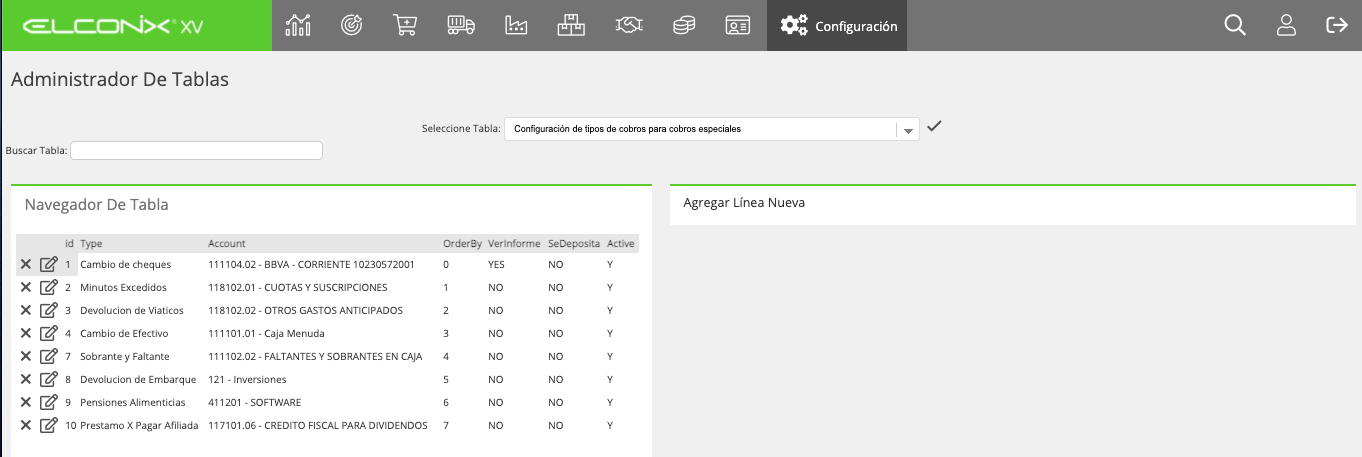Open the shopping cart module icon

coord(405,25)
